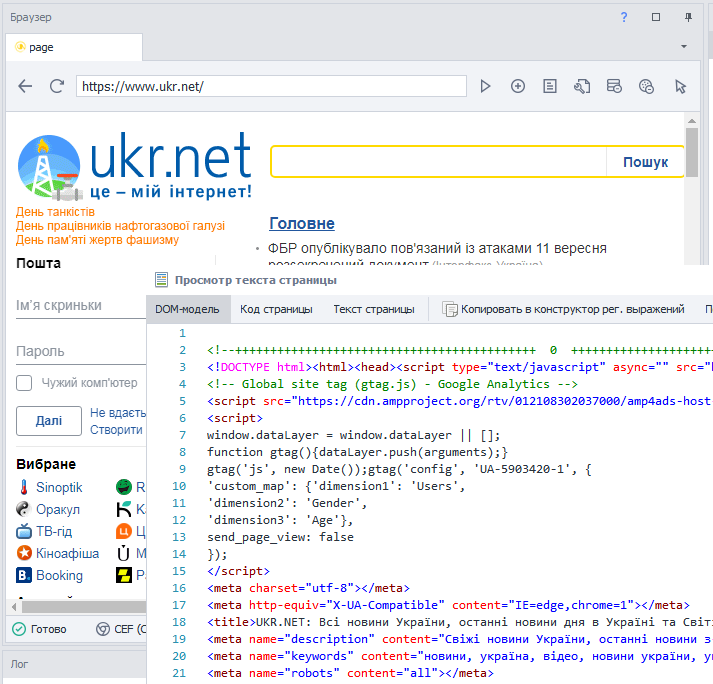Click the wrench-and-page toolbar icon
713x684 pixels.
[582, 86]
